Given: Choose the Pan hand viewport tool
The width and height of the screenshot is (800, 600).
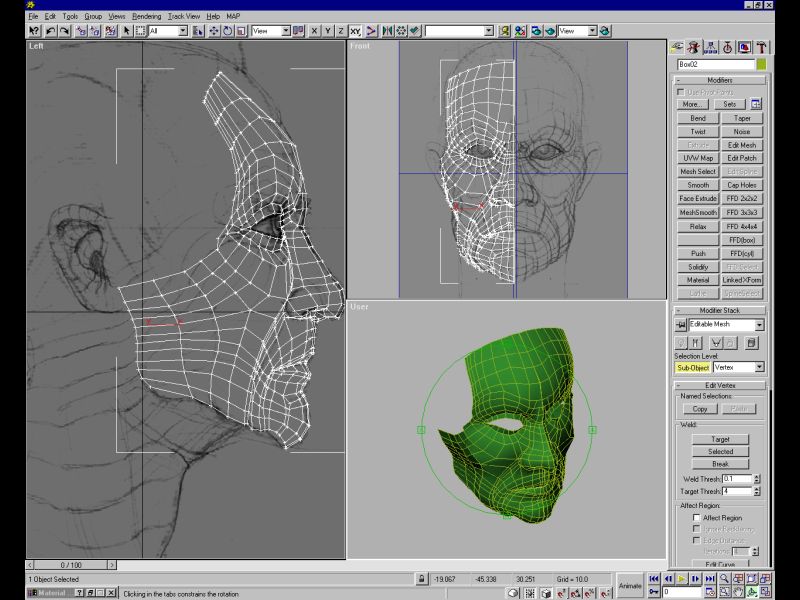Looking at the screenshot, I should [738, 591].
